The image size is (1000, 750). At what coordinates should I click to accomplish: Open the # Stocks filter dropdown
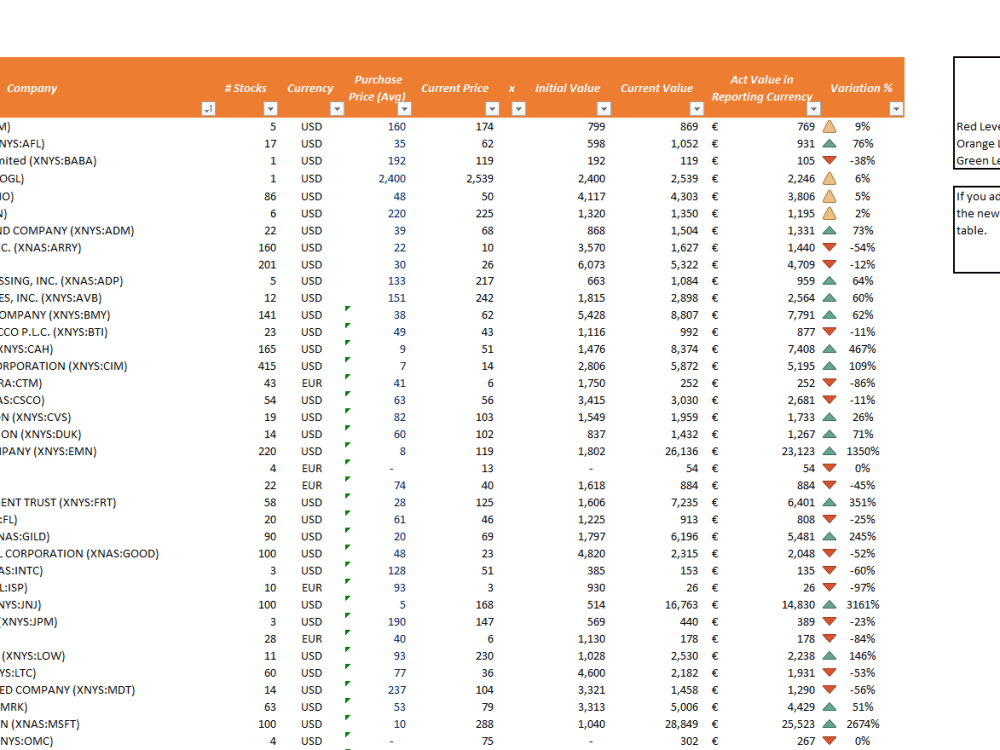(x=270, y=109)
